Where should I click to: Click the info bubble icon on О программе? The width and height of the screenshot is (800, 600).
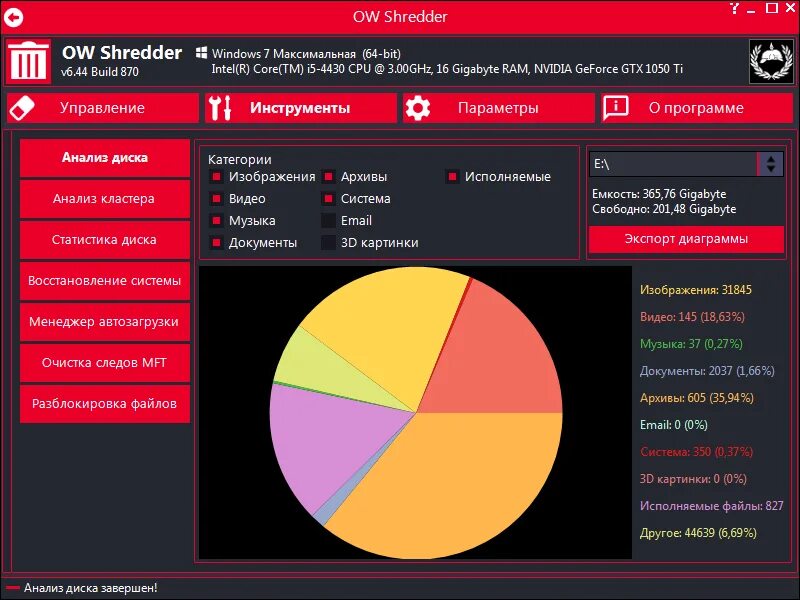click(616, 108)
